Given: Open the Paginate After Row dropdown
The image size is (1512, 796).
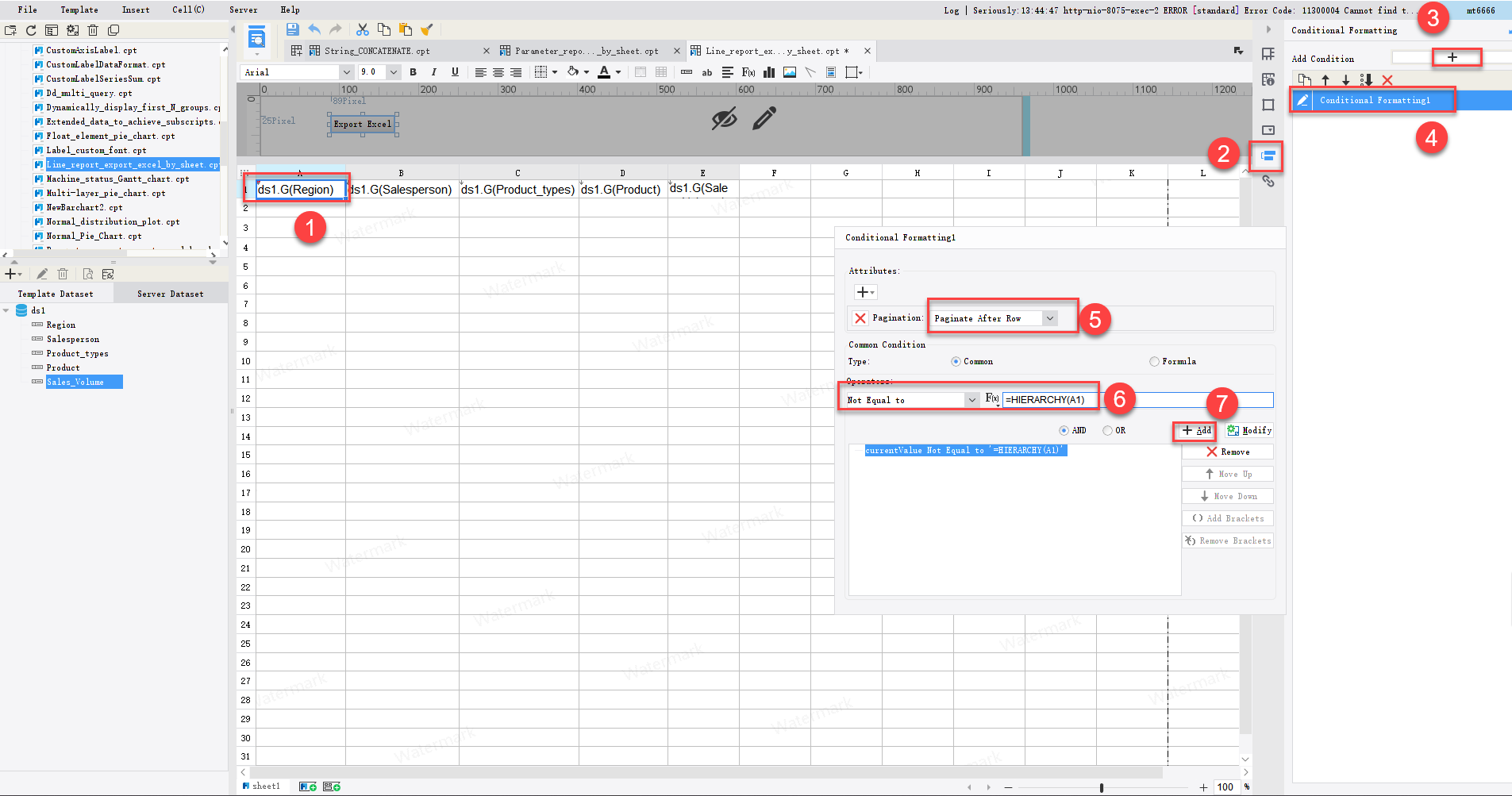Looking at the screenshot, I should 1049,318.
